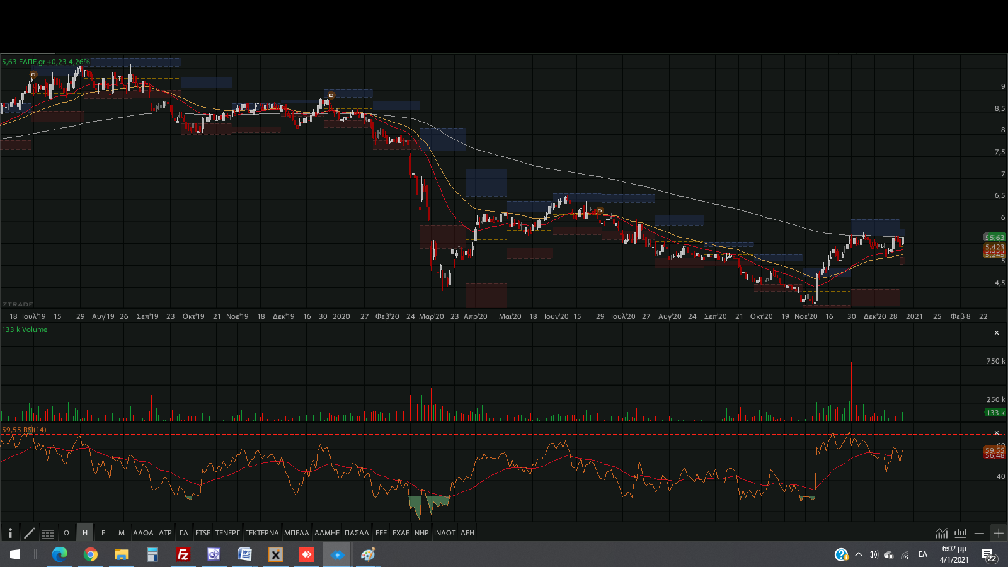Toggle the H timeframe button
Image resolution: width=1008 pixels, height=567 pixels.
click(x=85, y=533)
